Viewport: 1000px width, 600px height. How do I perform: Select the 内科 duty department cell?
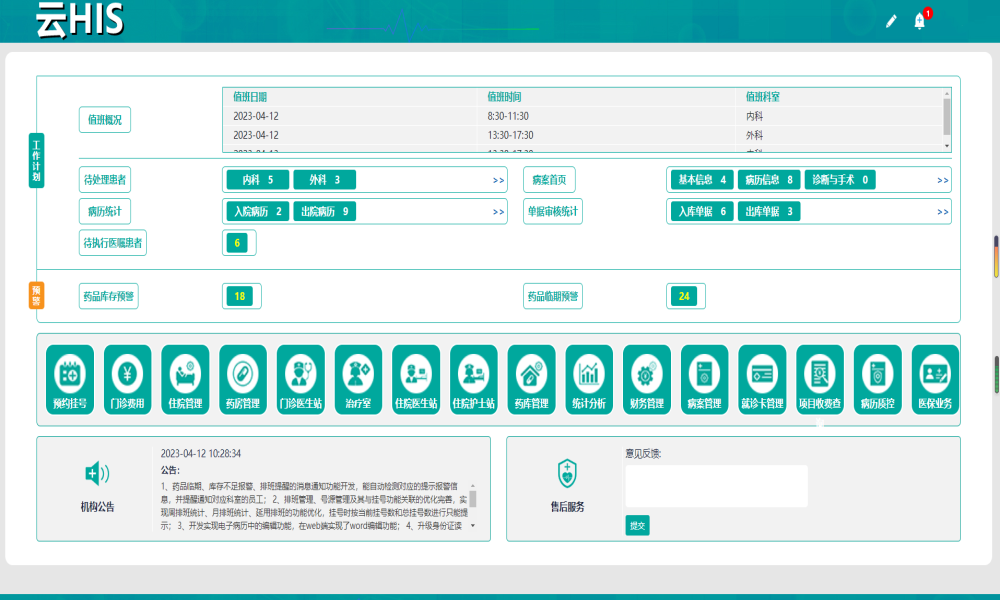tap(754, 116)
